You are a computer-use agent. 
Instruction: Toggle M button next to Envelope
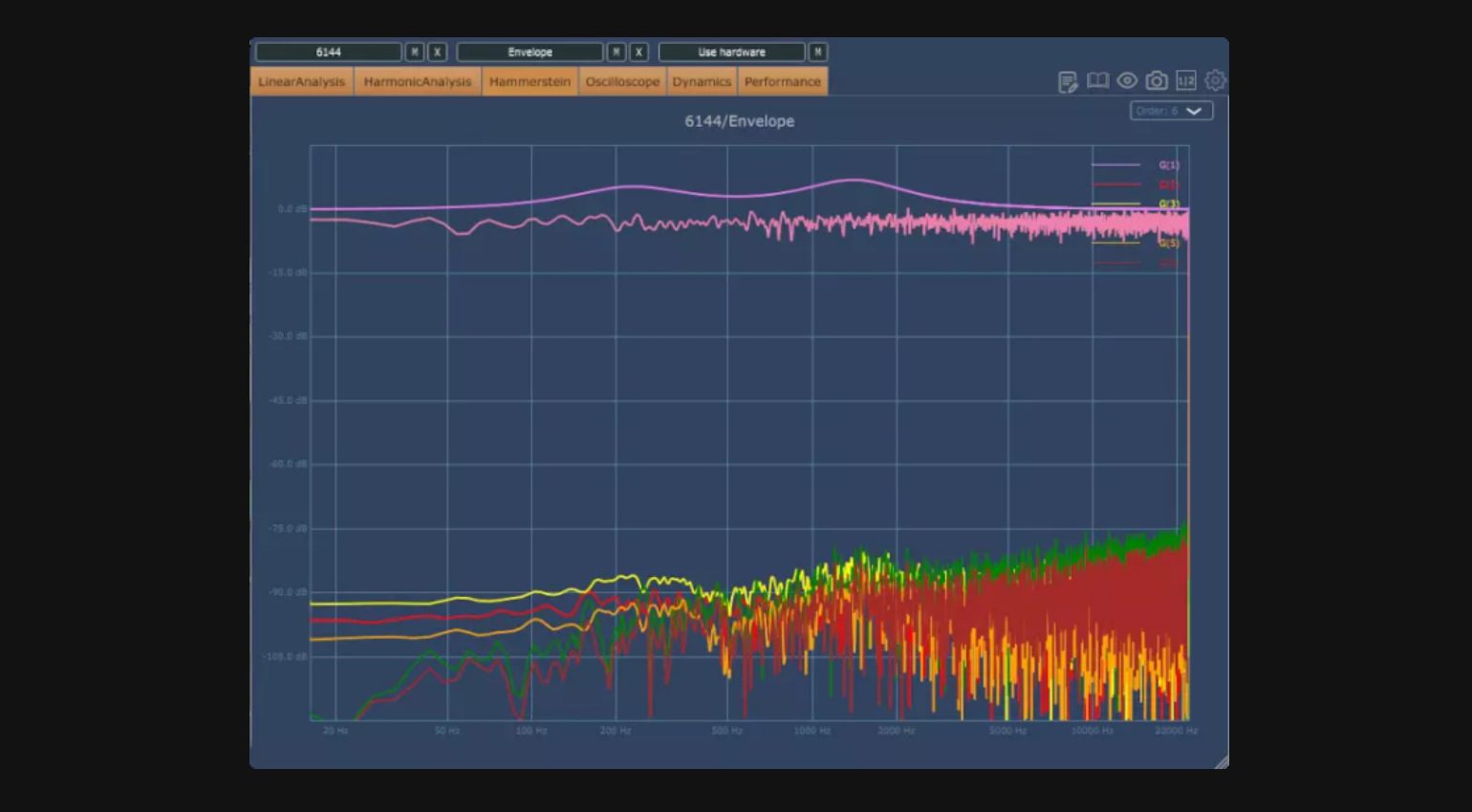point(617,53)
